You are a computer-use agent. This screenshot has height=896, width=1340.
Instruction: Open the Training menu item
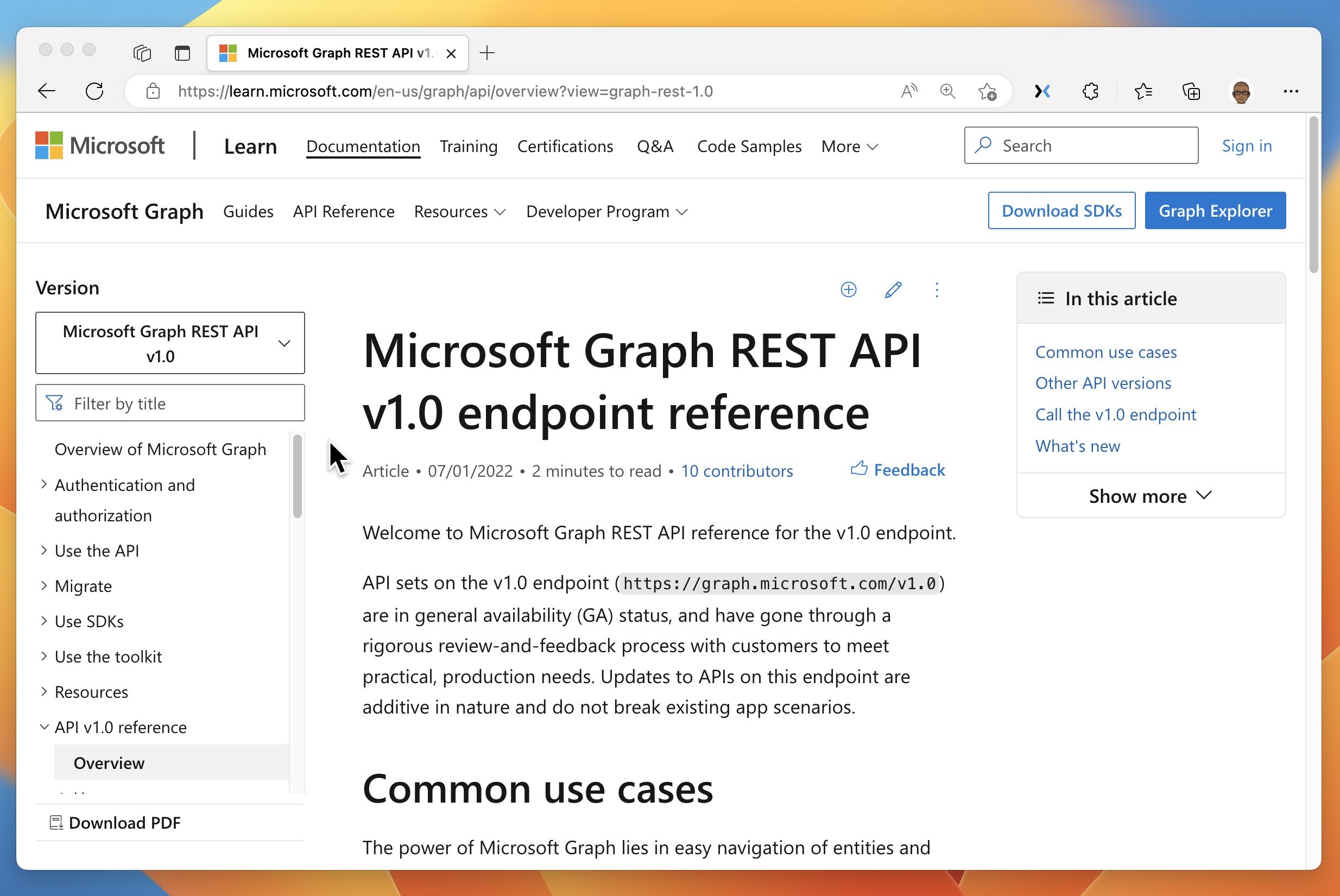[x=469, y=146]
